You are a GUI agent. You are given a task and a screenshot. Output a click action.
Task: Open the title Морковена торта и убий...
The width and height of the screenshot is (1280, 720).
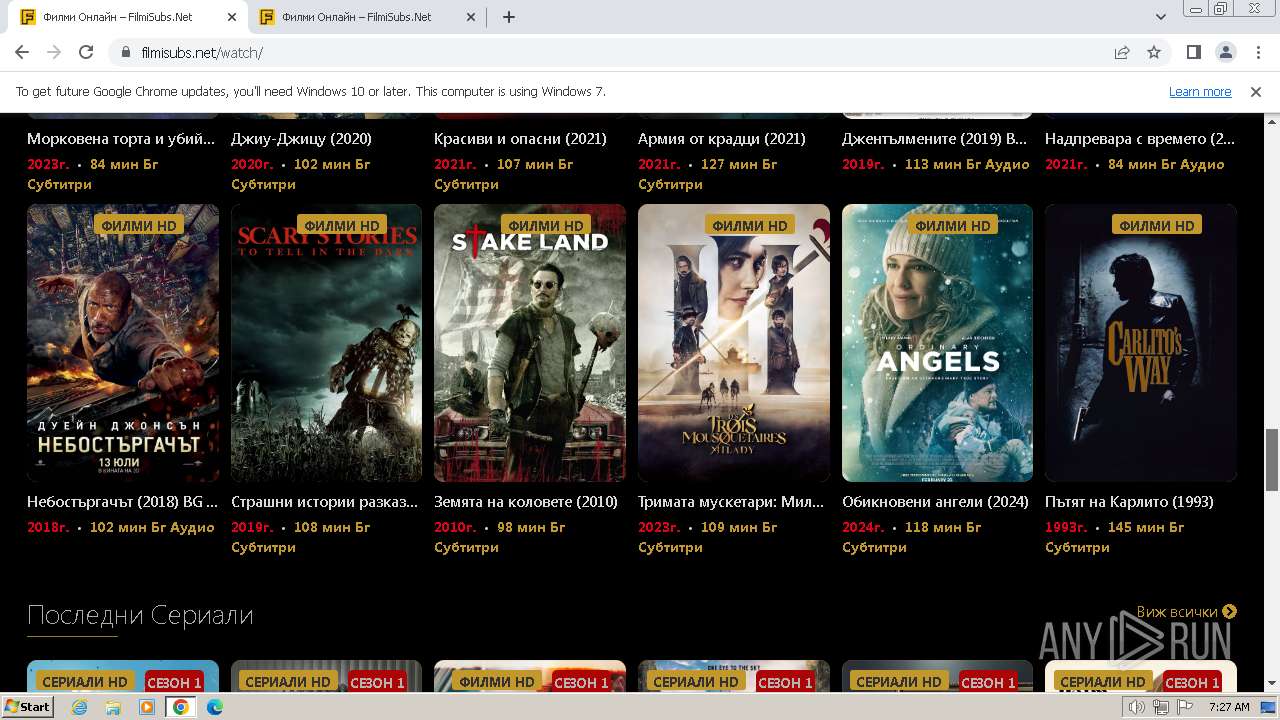pyautogui.click(x=121, y=139)
